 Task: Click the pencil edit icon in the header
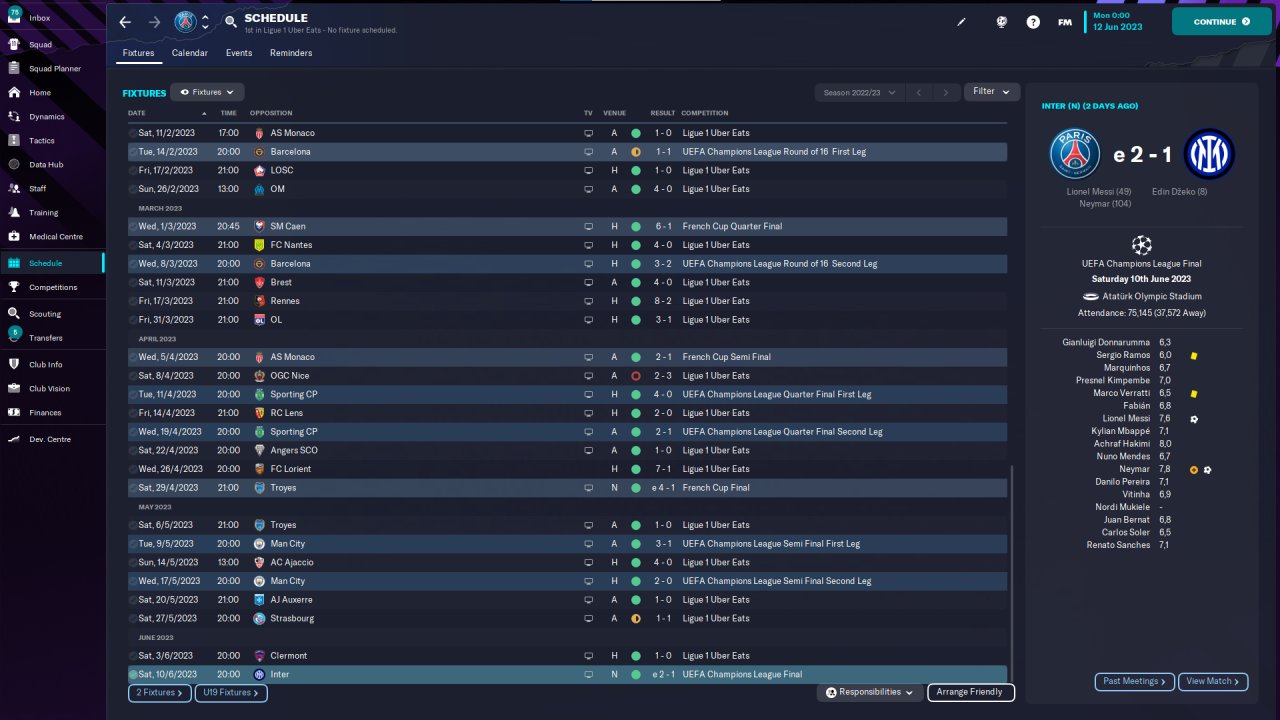pyautogui.click(x=962, y=22)
